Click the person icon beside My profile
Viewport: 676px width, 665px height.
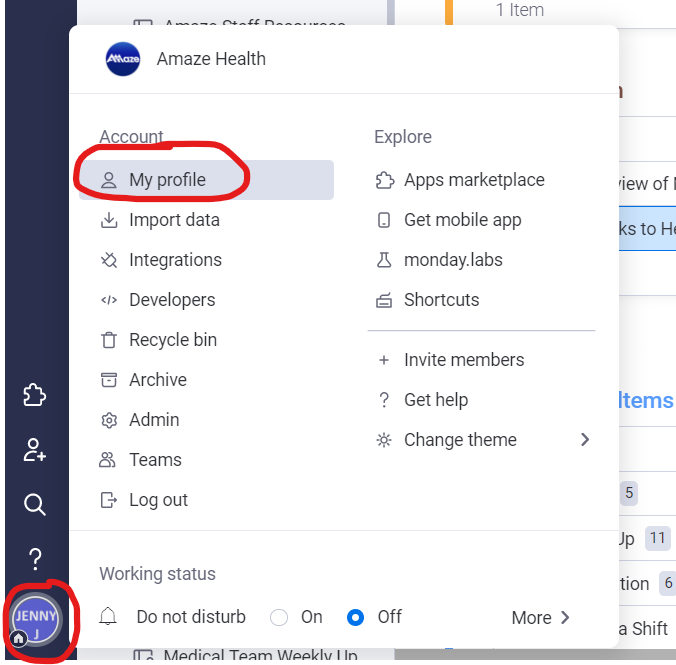pyautogui.click(x=109, y=180)
